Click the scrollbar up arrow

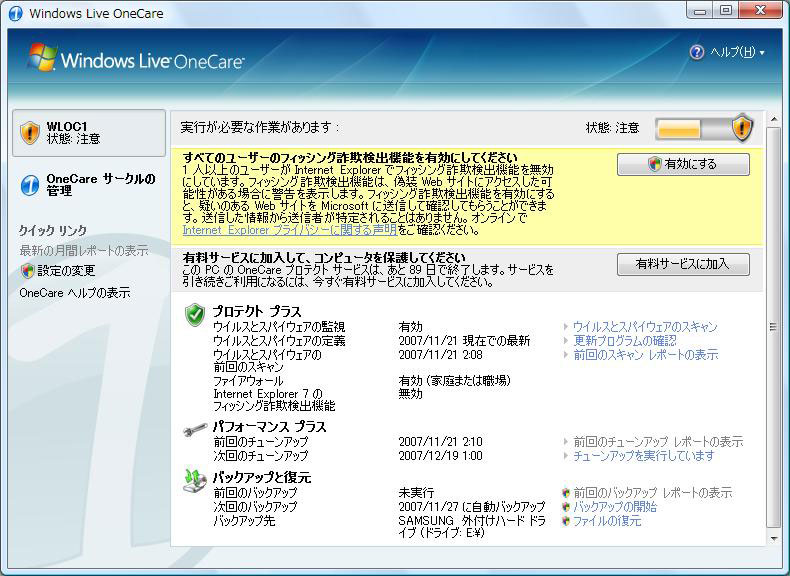(x=774, y=119)
